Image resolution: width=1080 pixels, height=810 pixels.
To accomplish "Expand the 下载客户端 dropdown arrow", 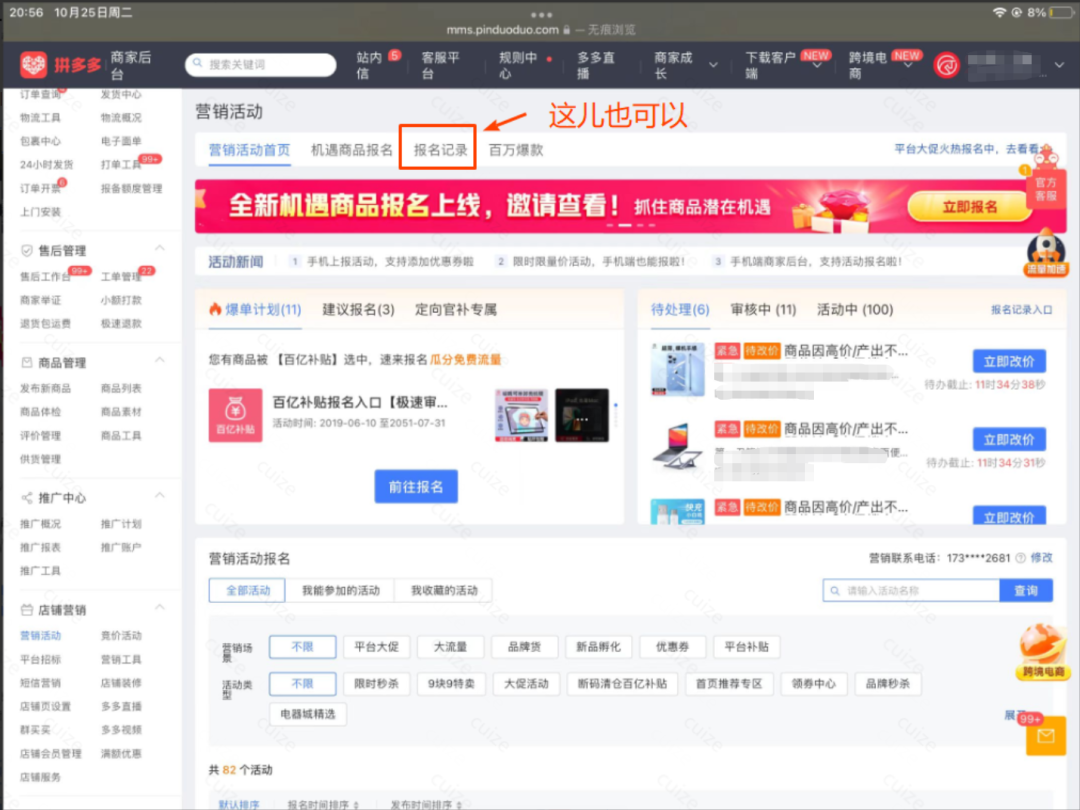I will (x=817, y=65).
